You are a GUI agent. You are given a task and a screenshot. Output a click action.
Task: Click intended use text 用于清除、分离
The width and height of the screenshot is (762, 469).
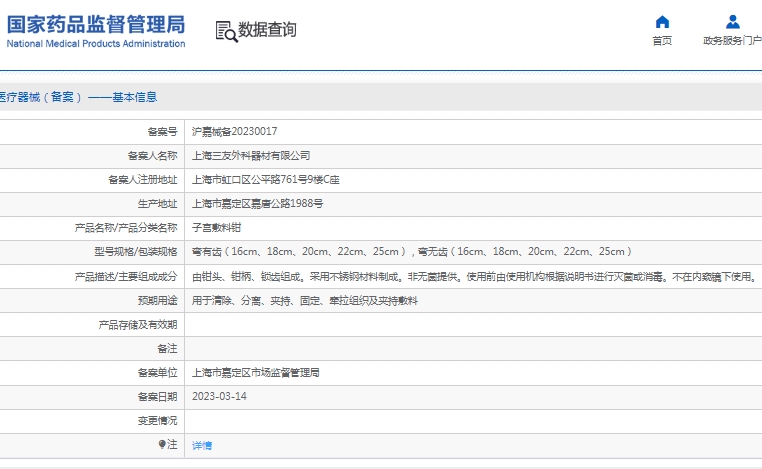305,301
